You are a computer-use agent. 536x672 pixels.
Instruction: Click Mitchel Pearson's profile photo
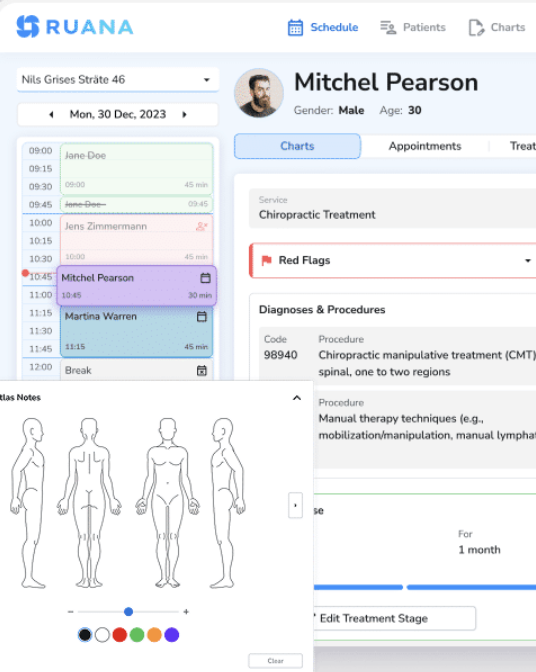(259, 93)
